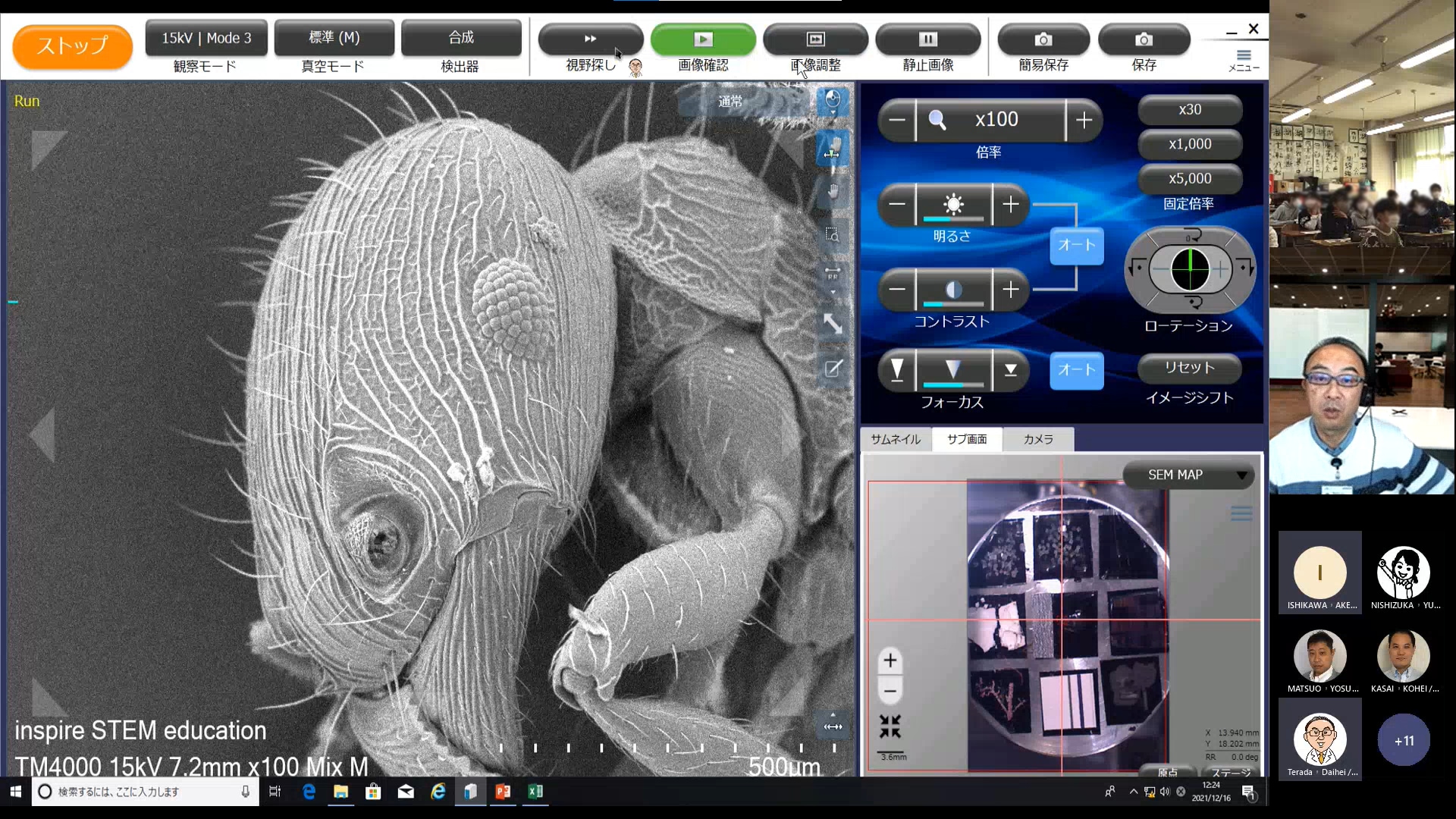Decrease magnification with the minus button

click(x=896, y=120)
